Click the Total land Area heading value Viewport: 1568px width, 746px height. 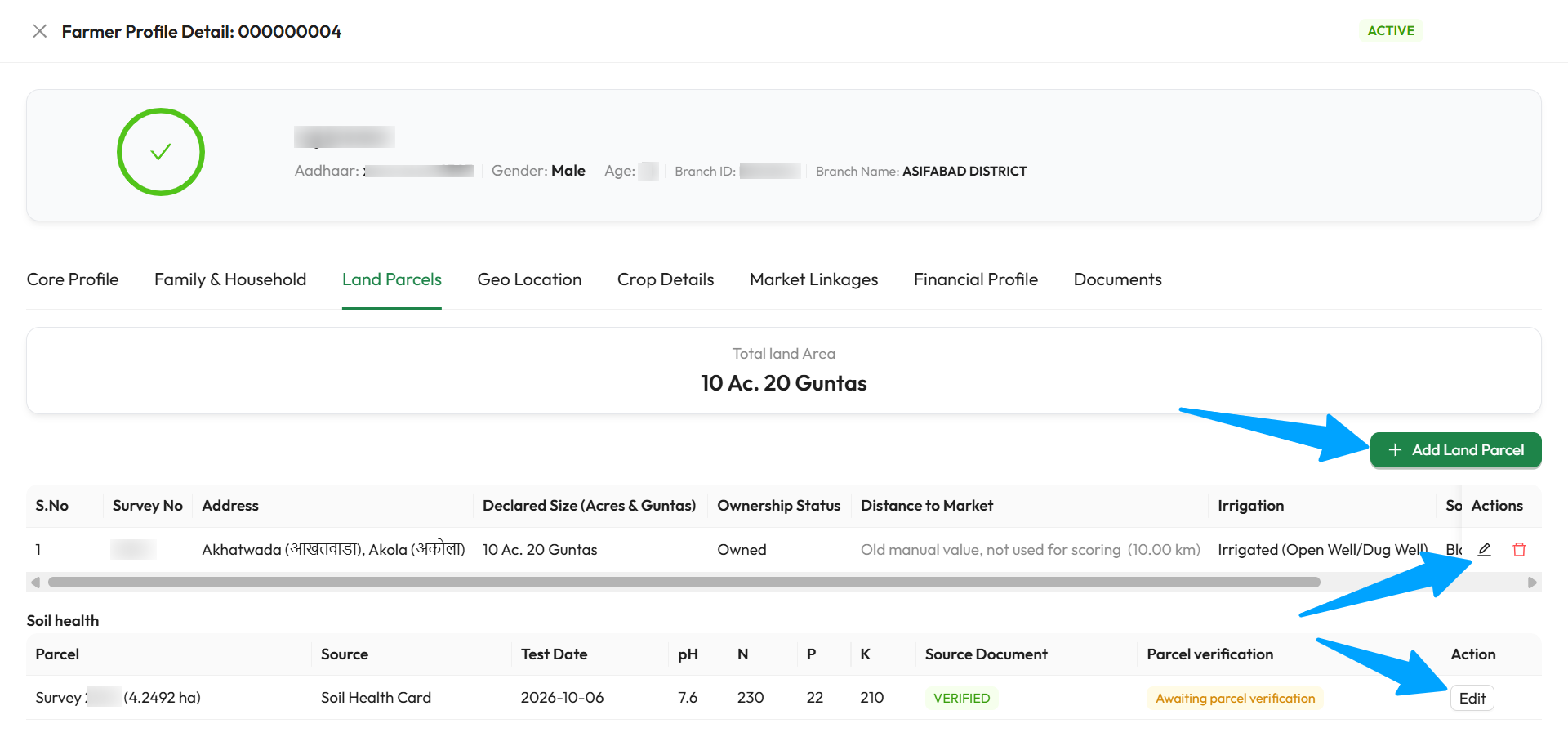coord(784,383)
